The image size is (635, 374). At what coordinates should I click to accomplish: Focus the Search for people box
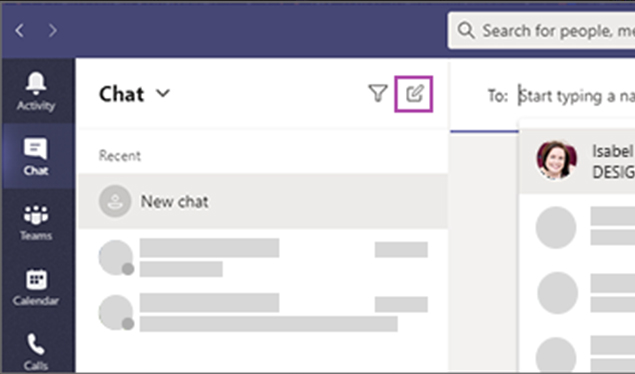[x=541, y=30]
